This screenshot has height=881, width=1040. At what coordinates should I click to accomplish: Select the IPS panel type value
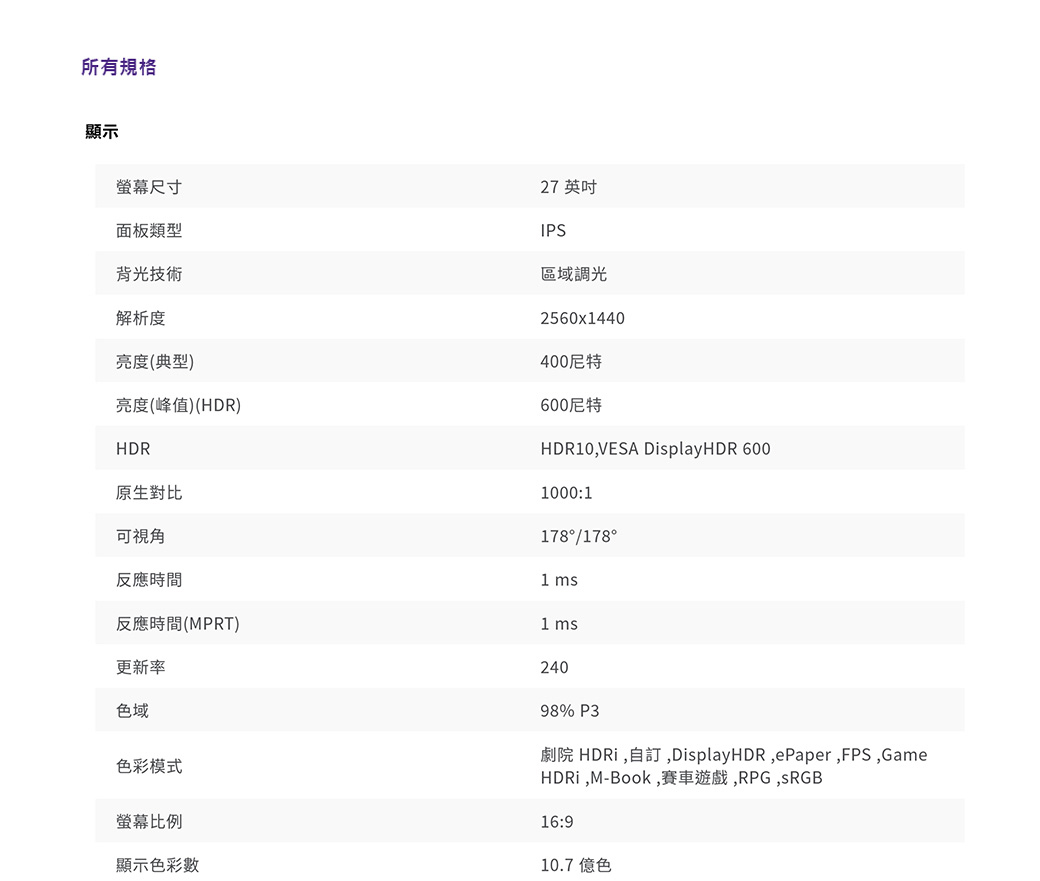tap(553, 231)
